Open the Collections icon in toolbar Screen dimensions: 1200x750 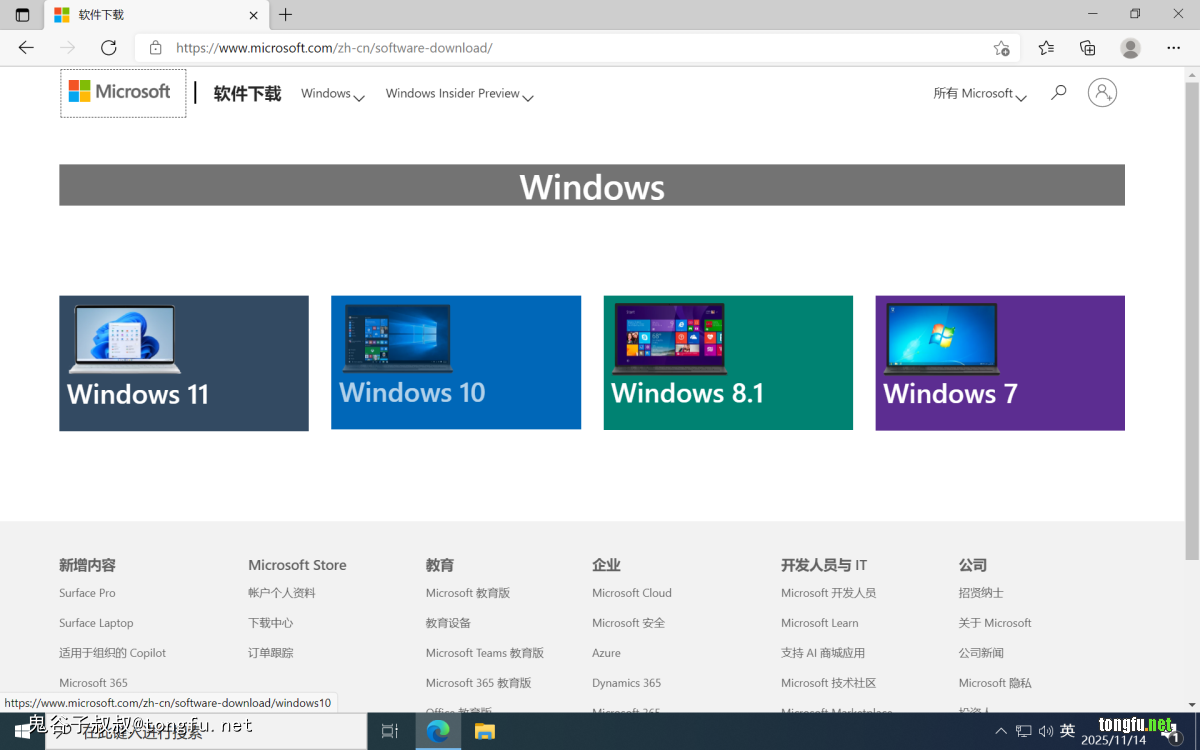click(x=1088, y=48)
